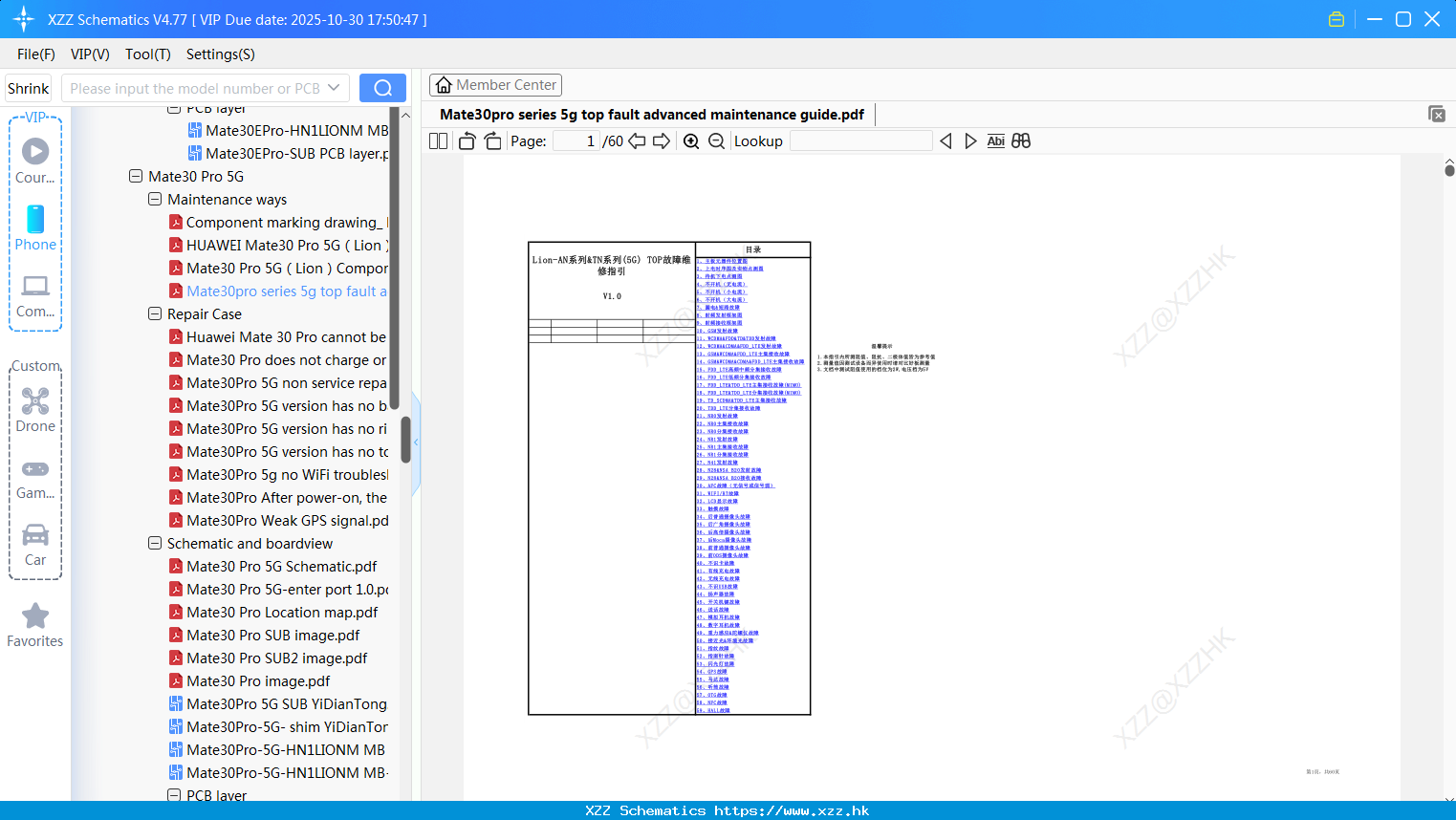Open Mate30pro series 5g top fault file
Screen dimensions: 1456x820
tap(278, 291)
